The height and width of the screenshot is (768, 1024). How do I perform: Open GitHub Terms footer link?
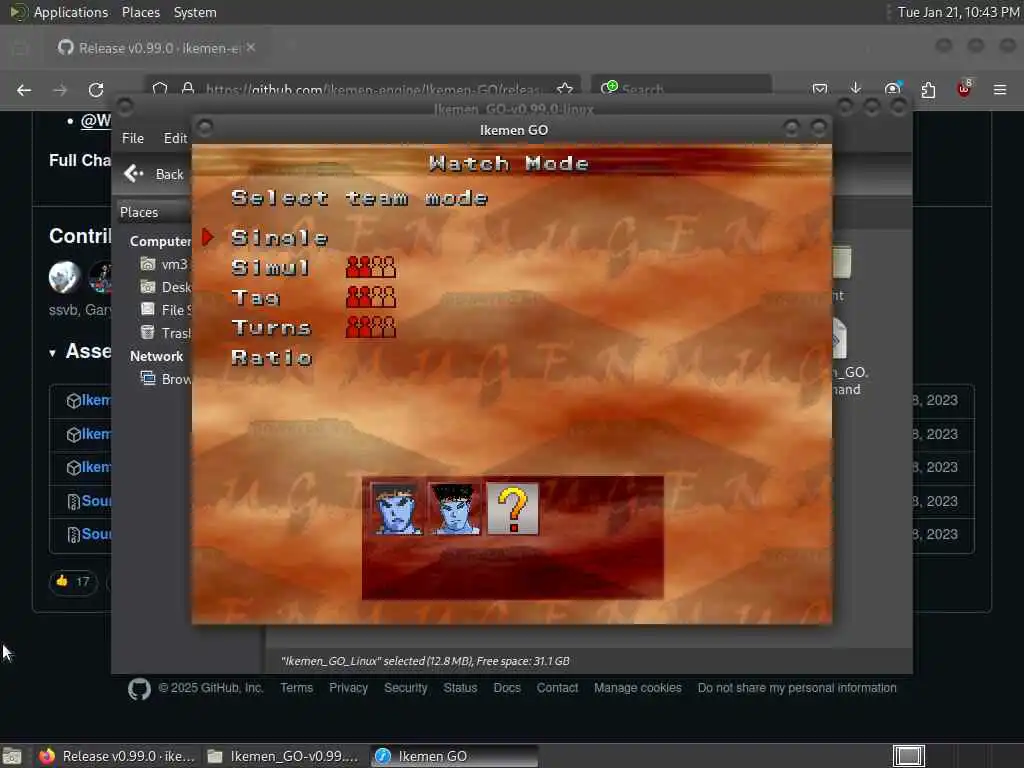pyautogui.click(x=296, y=688)
